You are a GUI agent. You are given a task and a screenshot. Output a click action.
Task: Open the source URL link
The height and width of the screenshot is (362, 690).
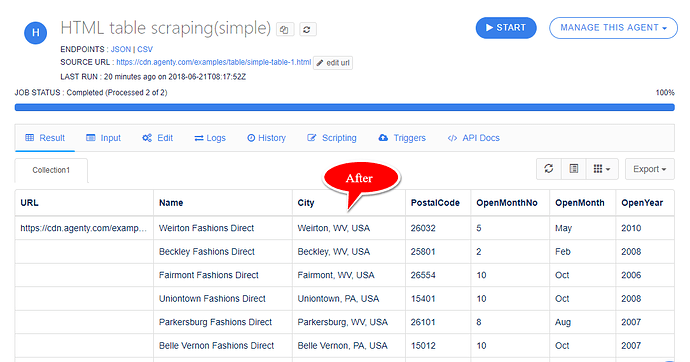click(x=213, y=62)
